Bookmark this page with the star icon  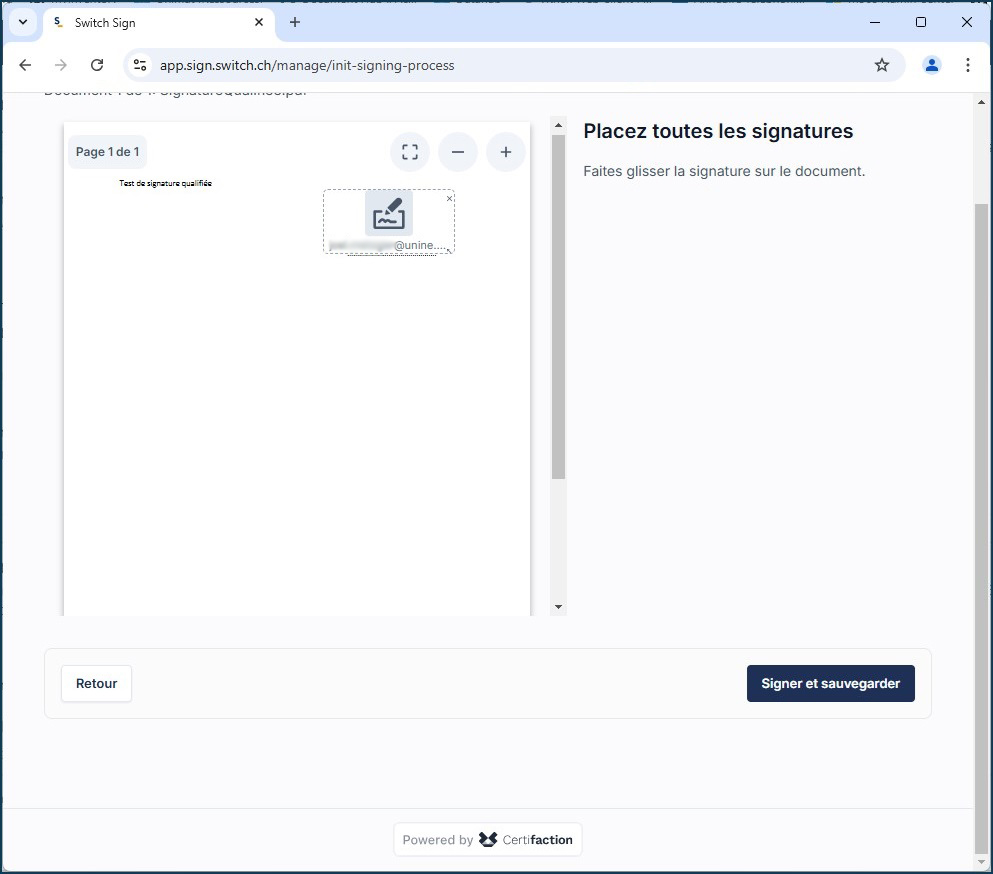[x=882, y=65]
